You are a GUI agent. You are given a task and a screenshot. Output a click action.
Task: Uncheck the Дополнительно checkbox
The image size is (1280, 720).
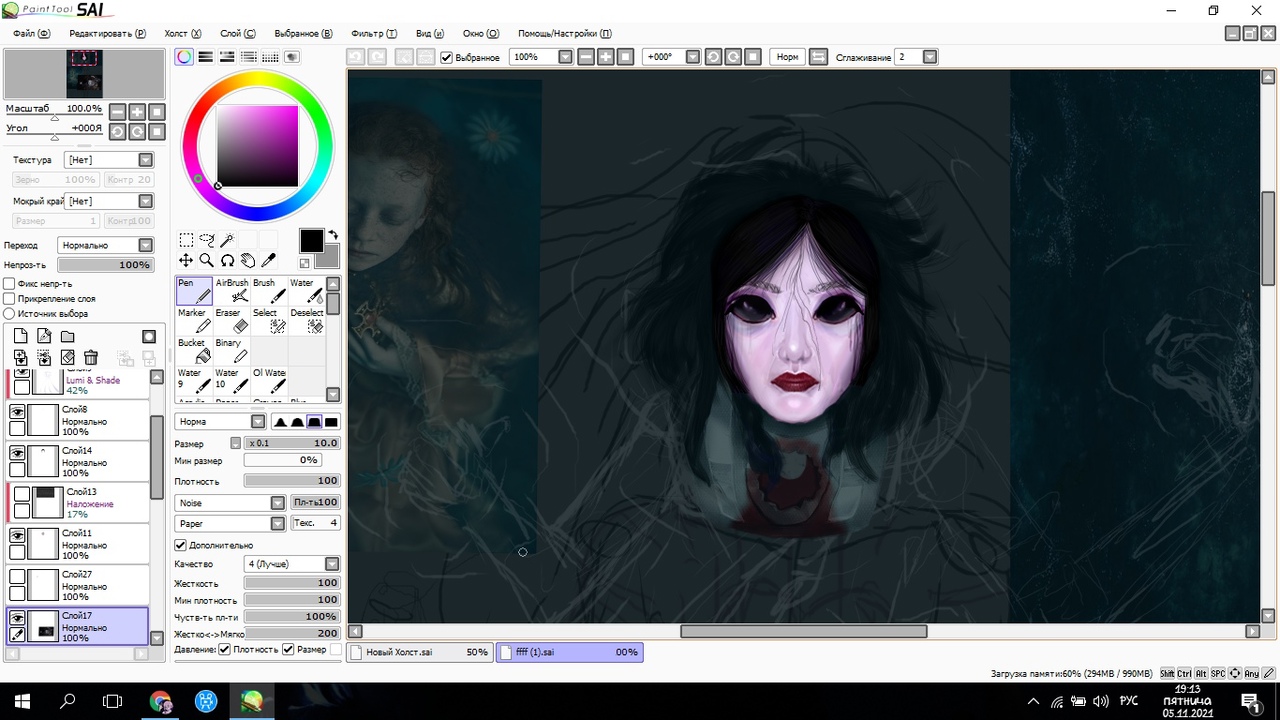pyautogui.click(x=181, y=545)
